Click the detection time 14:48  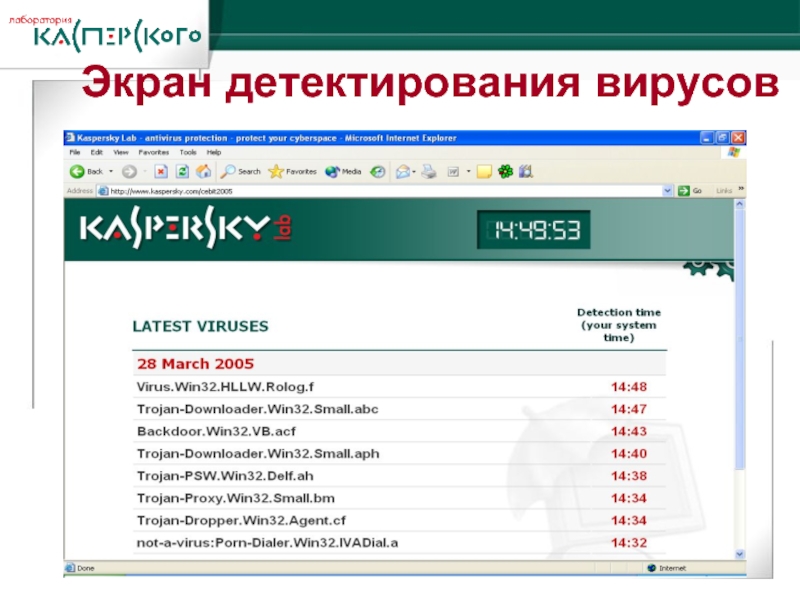[629, 387]
